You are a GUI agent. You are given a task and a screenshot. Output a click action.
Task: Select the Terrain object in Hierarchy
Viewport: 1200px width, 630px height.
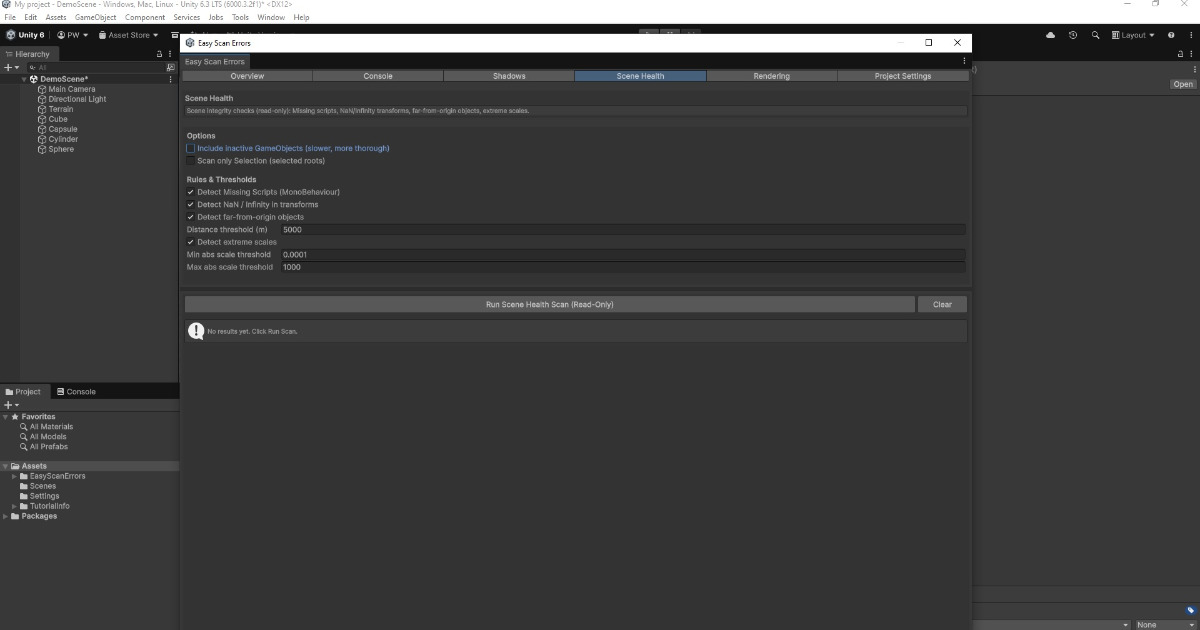point(60,109)
